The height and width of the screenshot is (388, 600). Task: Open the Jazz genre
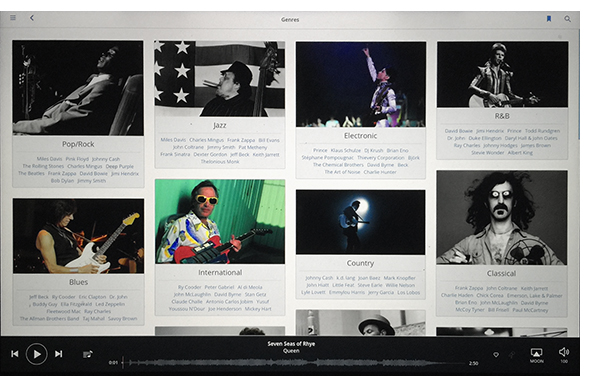[x=220, y=125]
